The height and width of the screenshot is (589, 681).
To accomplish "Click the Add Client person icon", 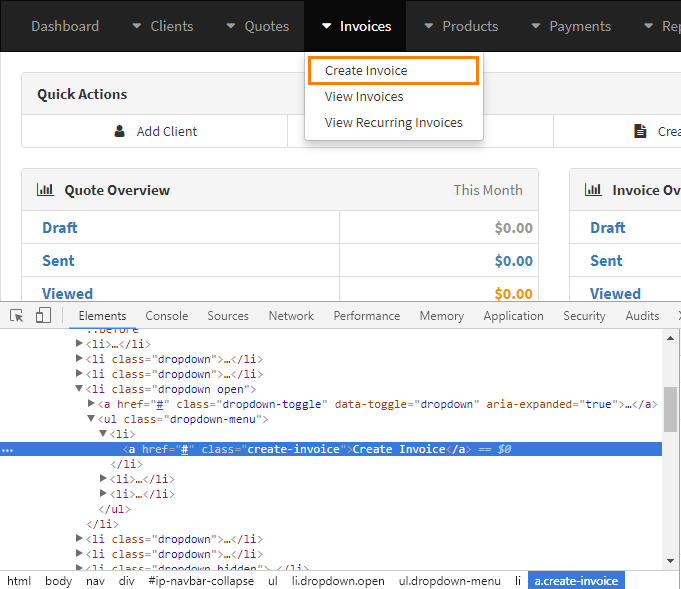I will [x=119, y=131].
